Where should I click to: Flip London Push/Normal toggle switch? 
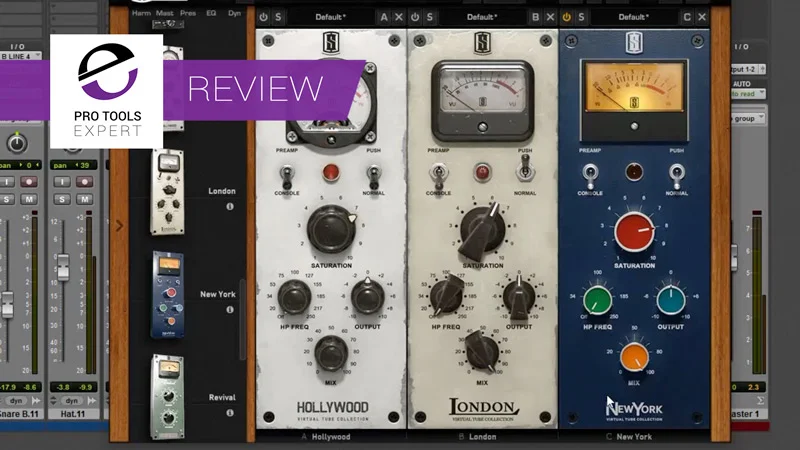[524, 168]
